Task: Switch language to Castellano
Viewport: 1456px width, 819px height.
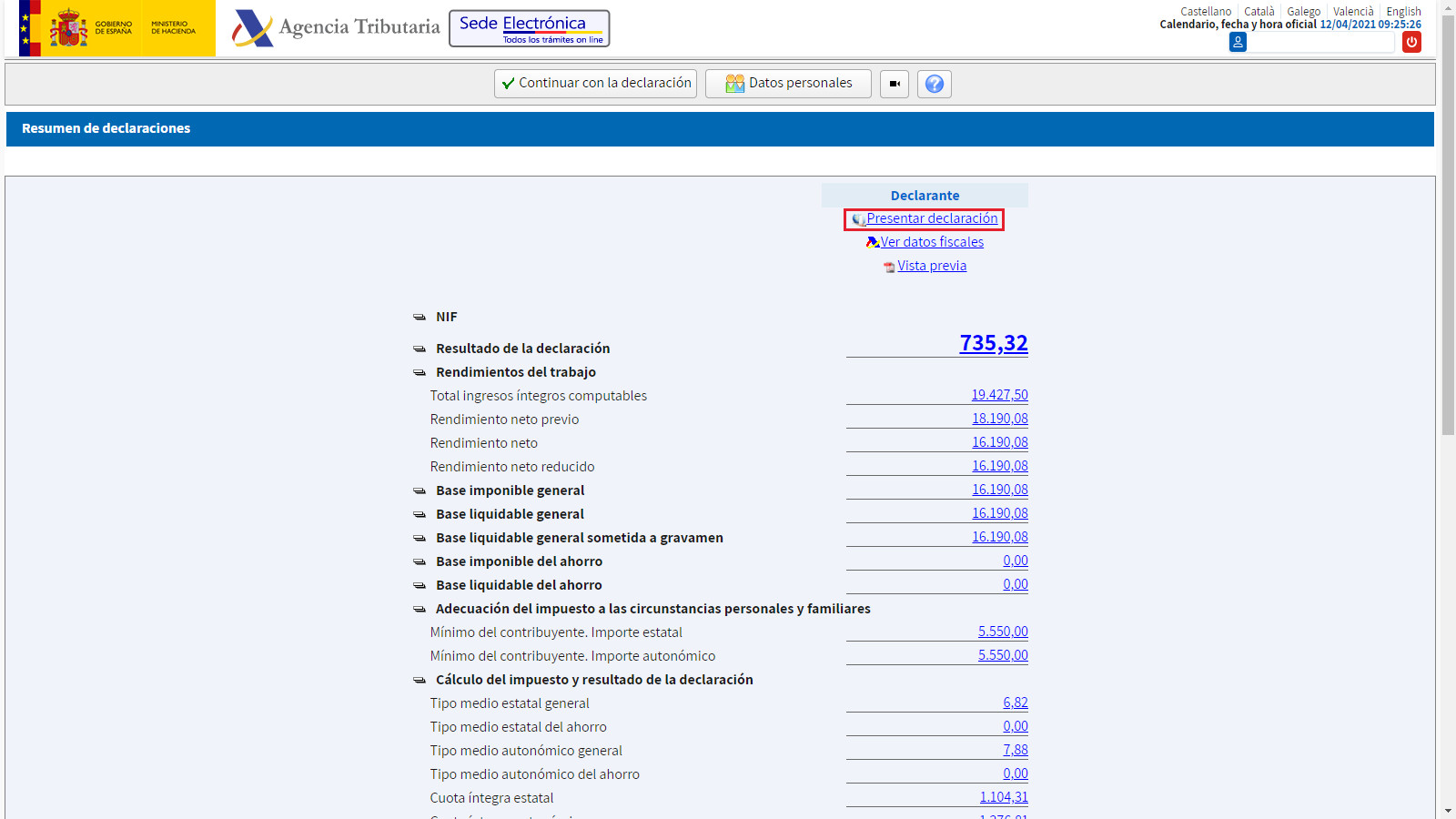Action: point(1206,12)
